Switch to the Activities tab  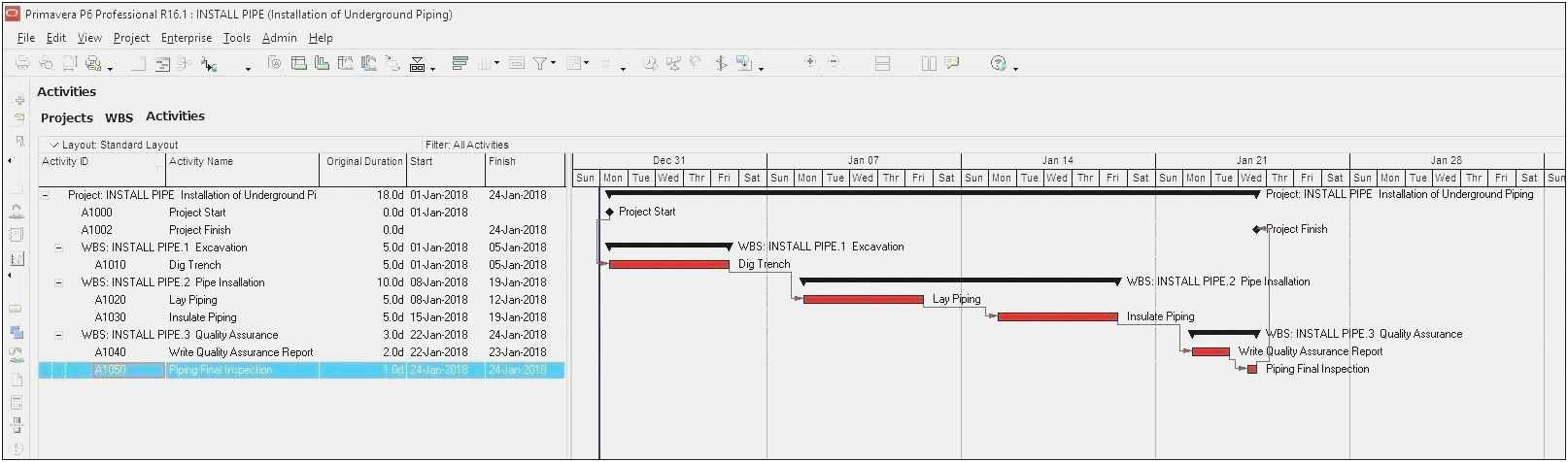(175, 115)
